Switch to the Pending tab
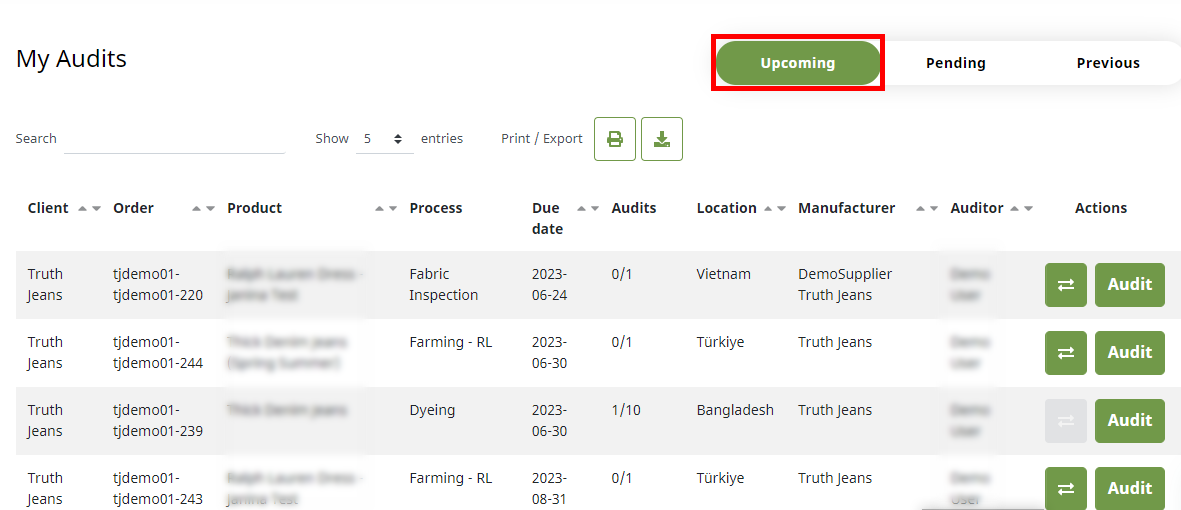 pyautogui.click(x=955, y=63)
